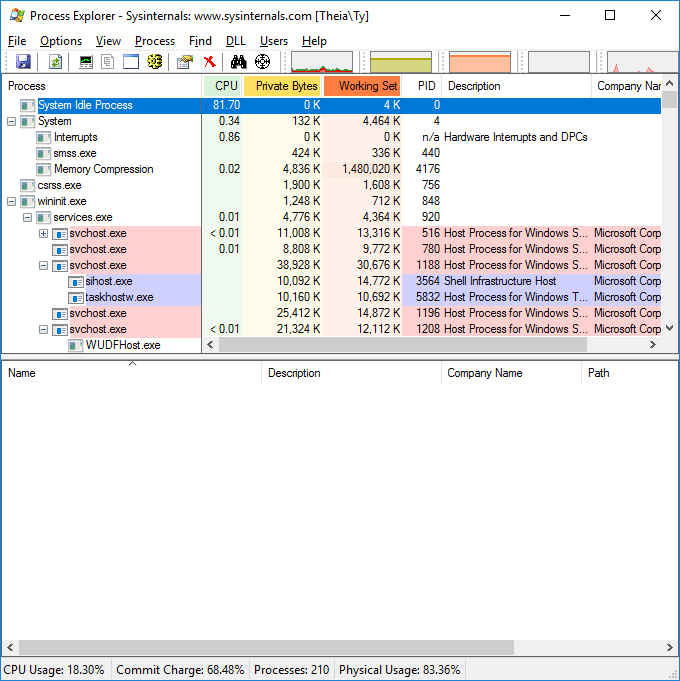Click lower pane horizontal scroll-right arrow

pyautogui.click(x=670, y=648)
